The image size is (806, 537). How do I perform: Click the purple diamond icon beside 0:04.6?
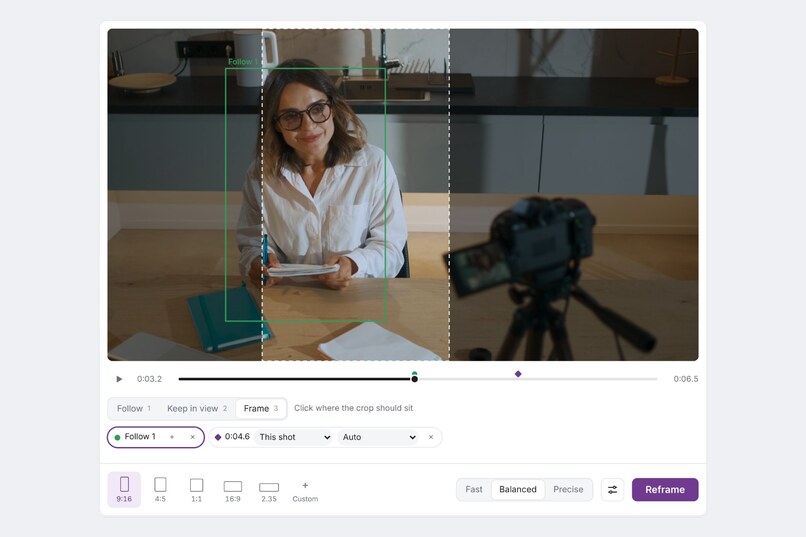[218, 437]
